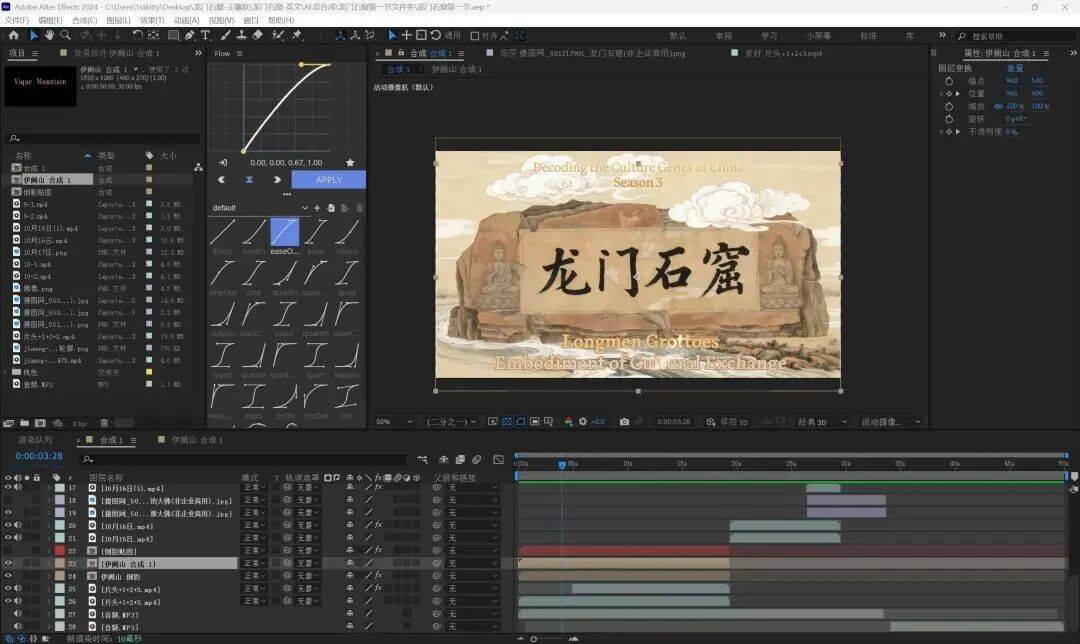Open the 50% magnification dropdown
The width and height of the screenshot is (1080, 644).
390,422
